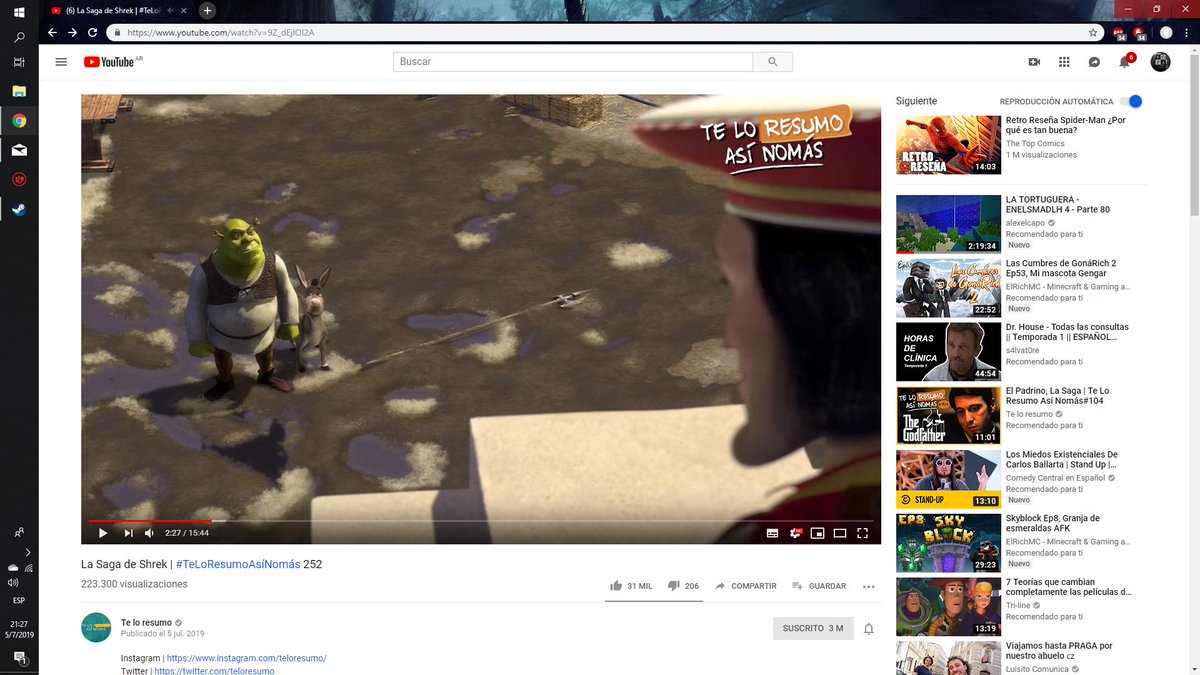The image size is (1200, 675).
Task: Toggle the channel notification bell
Action: 869,629
